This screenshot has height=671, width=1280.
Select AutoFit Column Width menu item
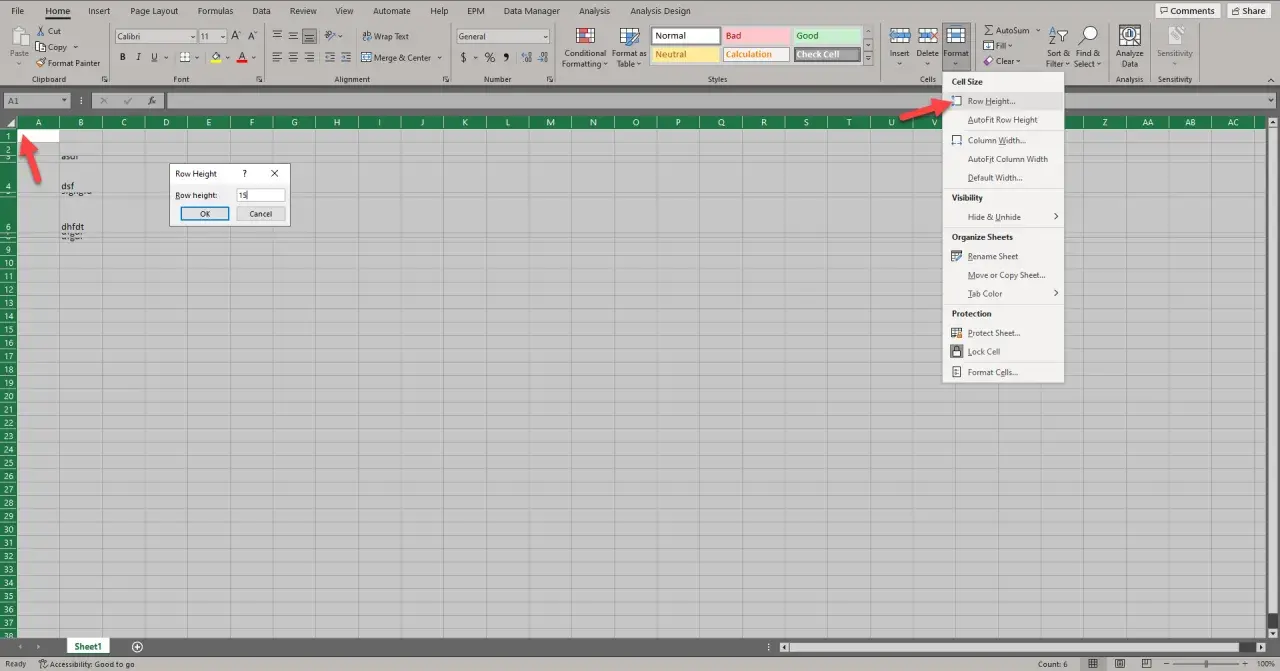click(1003, 159)
